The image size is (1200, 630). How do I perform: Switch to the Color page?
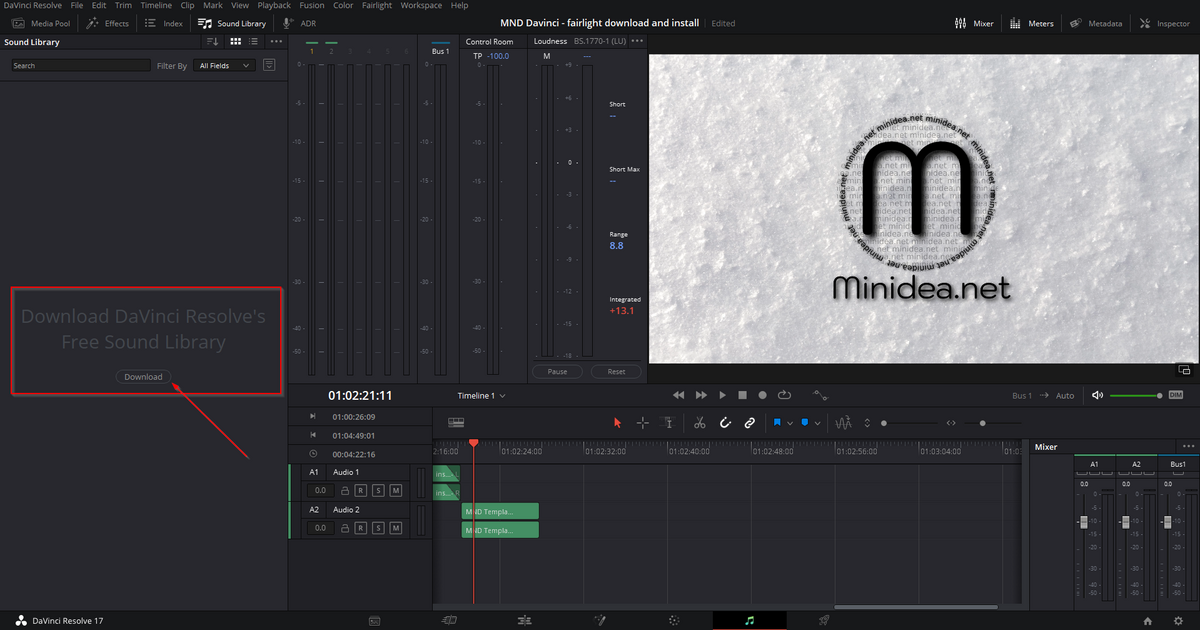pos(674,621)
